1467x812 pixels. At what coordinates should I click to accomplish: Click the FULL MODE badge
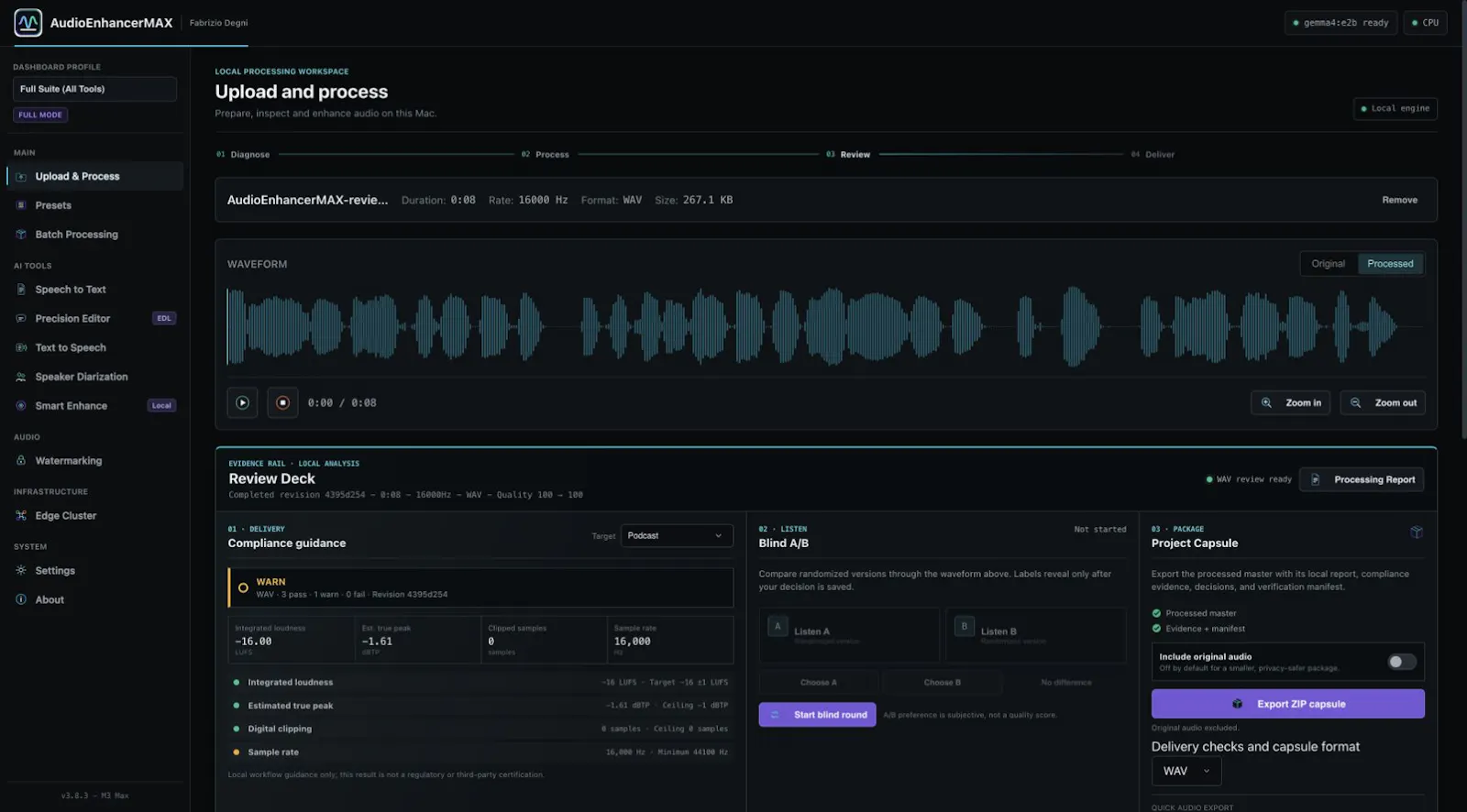coord(40,115)
